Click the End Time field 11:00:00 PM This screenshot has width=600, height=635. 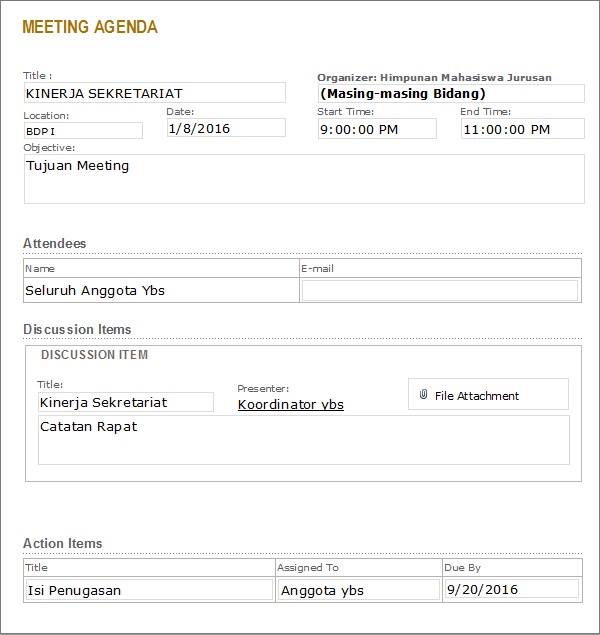pos(523,129)
